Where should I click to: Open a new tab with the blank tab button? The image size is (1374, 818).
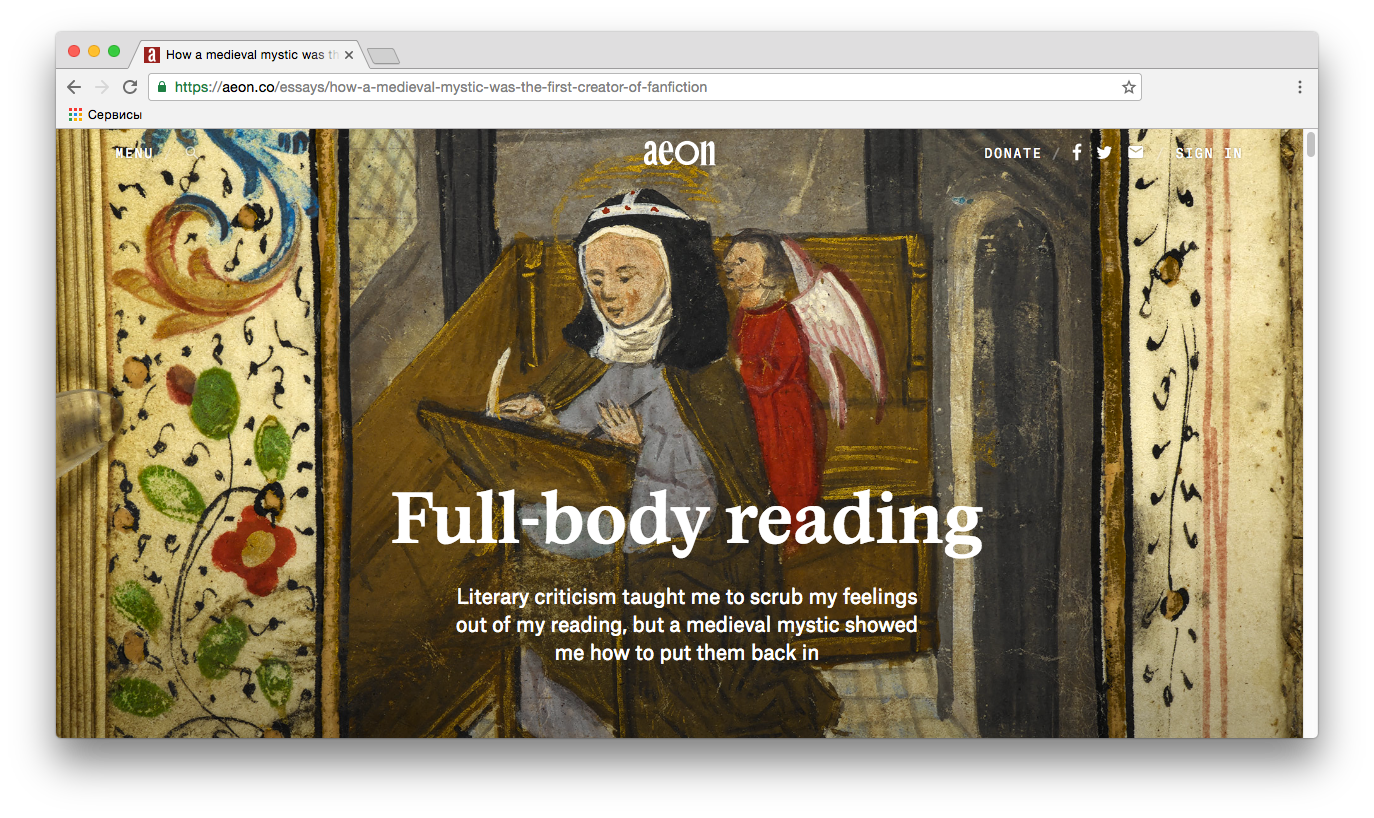coord(383,56)
